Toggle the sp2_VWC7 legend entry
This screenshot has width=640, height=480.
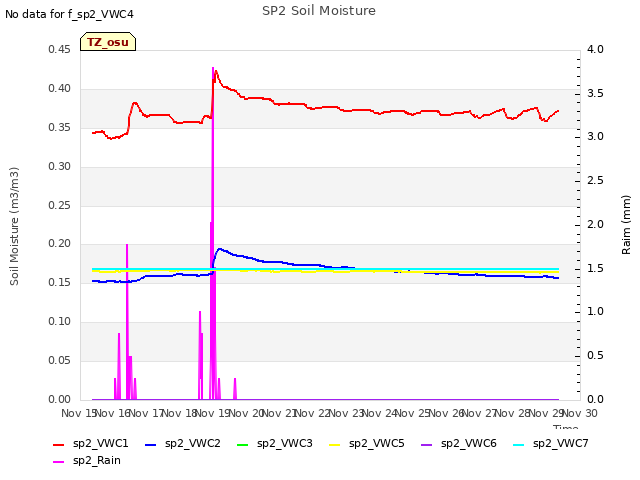[550, 443]
